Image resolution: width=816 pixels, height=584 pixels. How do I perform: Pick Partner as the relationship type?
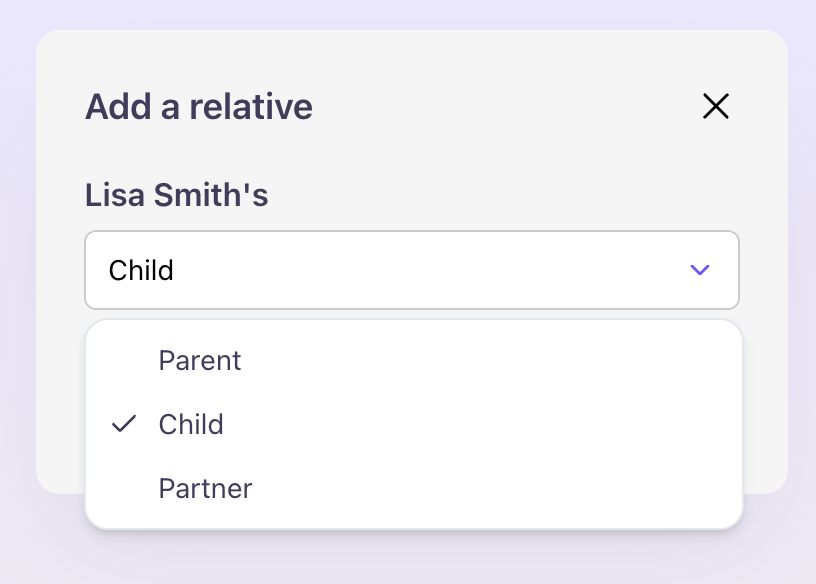coord(205,488)
